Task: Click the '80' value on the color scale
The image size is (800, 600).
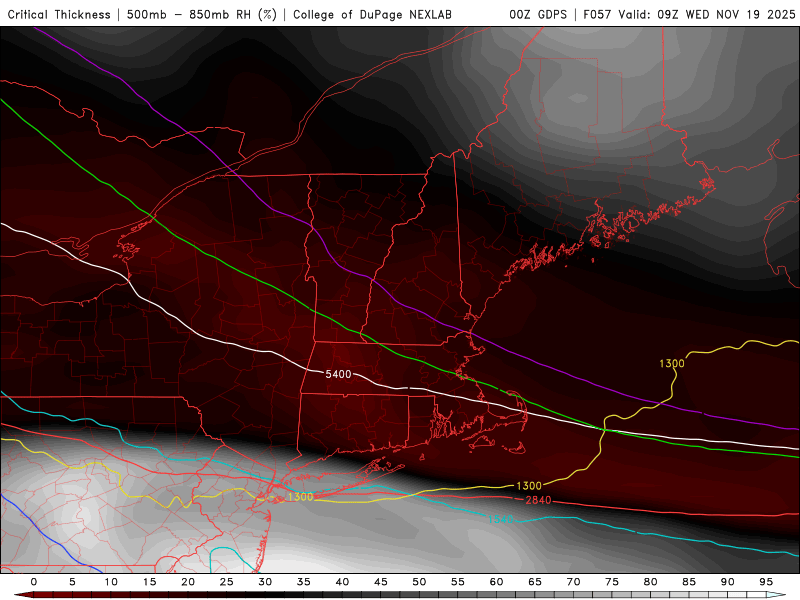Action: 650,582
